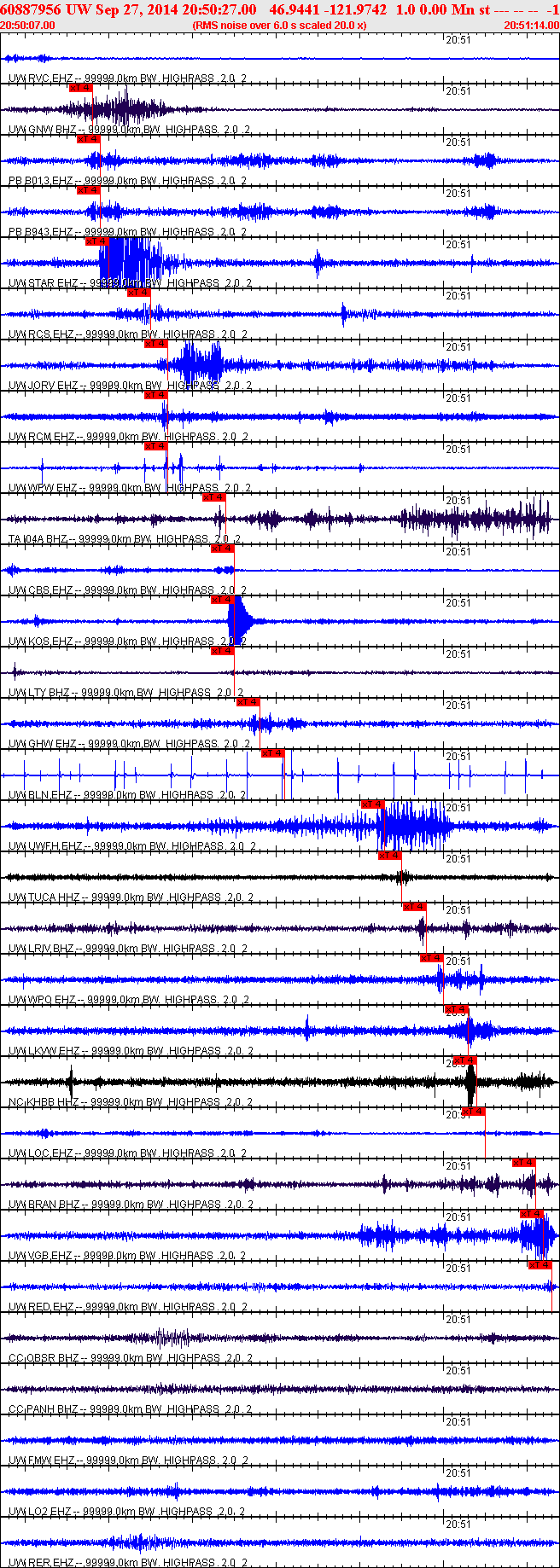Click the red pick flag on the VGB trace
Image resolution: width=560 pixels, height=1568 pixels.
pos(532,1213)
